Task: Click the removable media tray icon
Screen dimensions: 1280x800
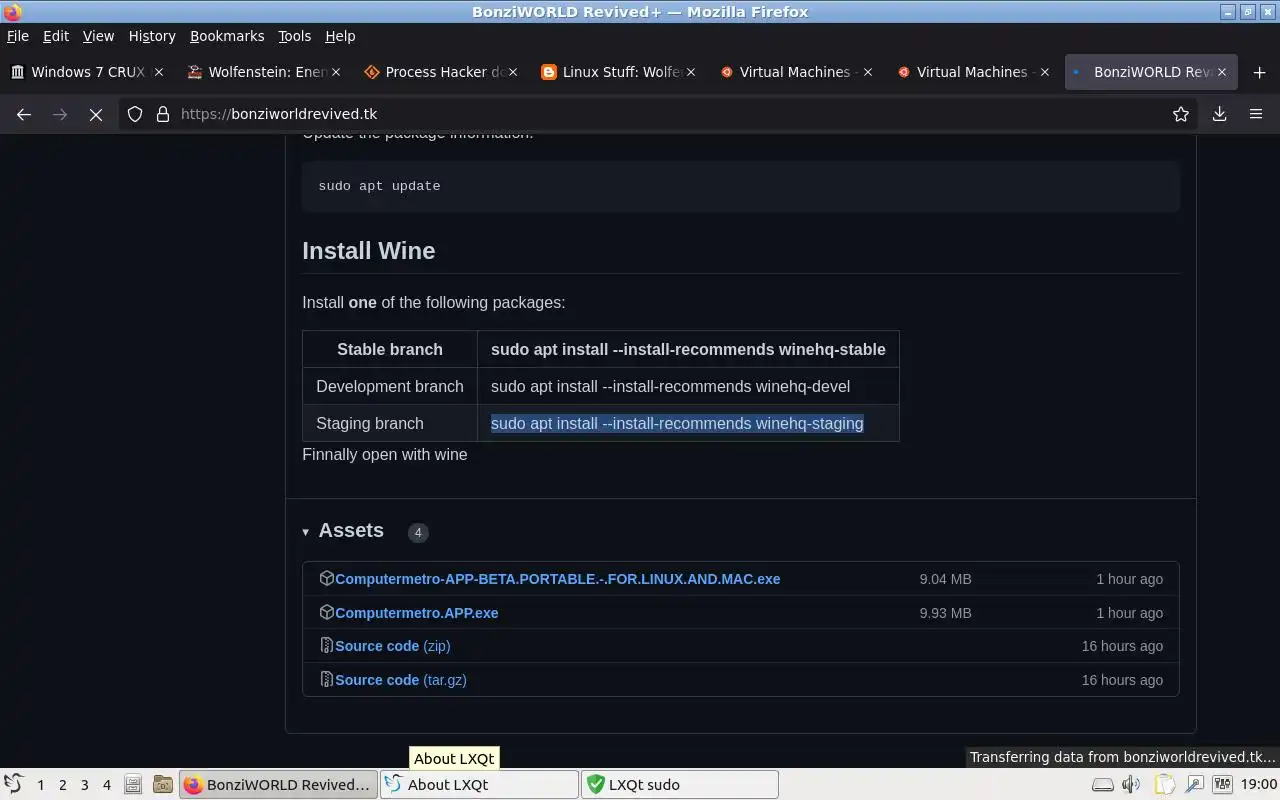Action: click(x=1102, y=785)
